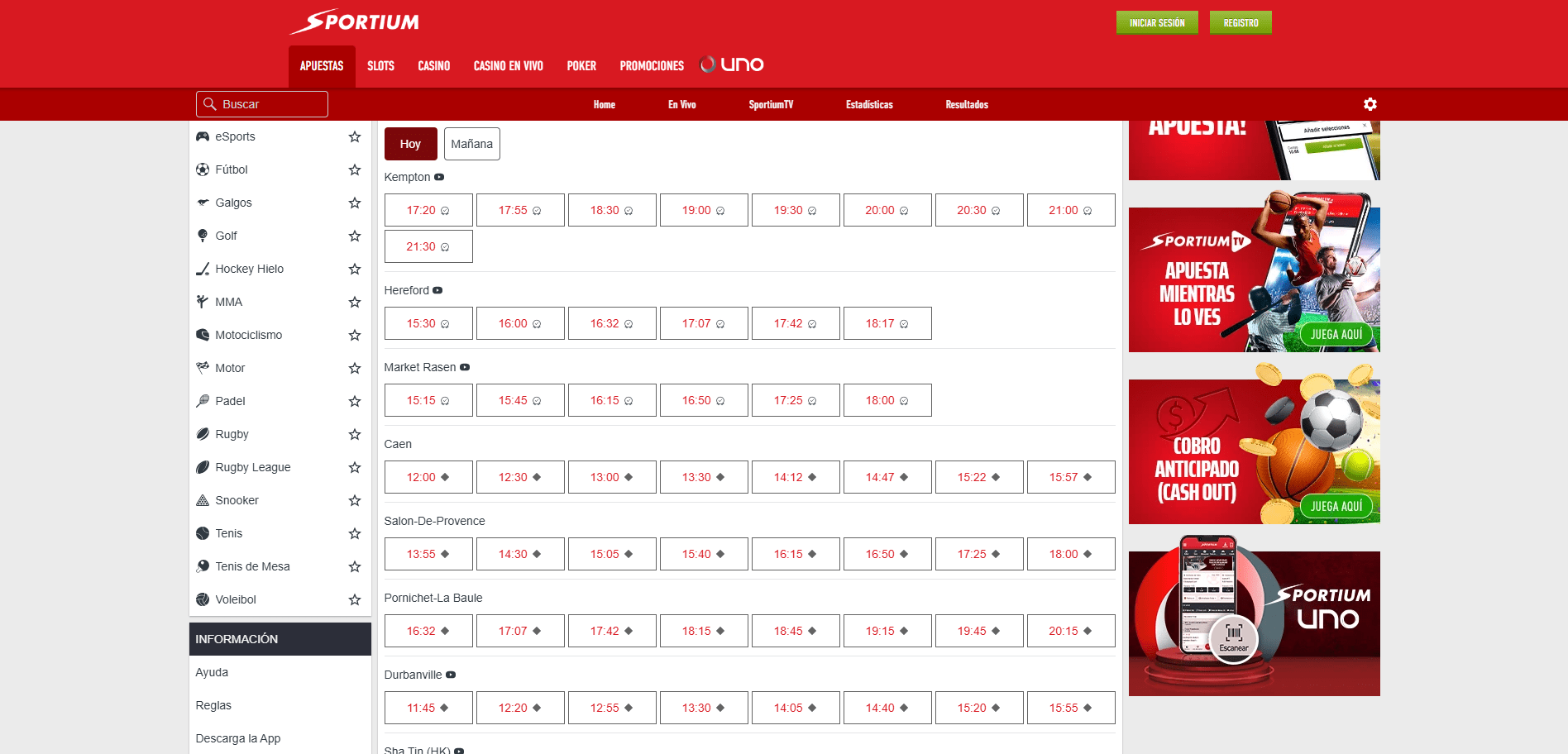Click the Registro button
This screenshot has width=1568, height=754.
point(1241,22)
